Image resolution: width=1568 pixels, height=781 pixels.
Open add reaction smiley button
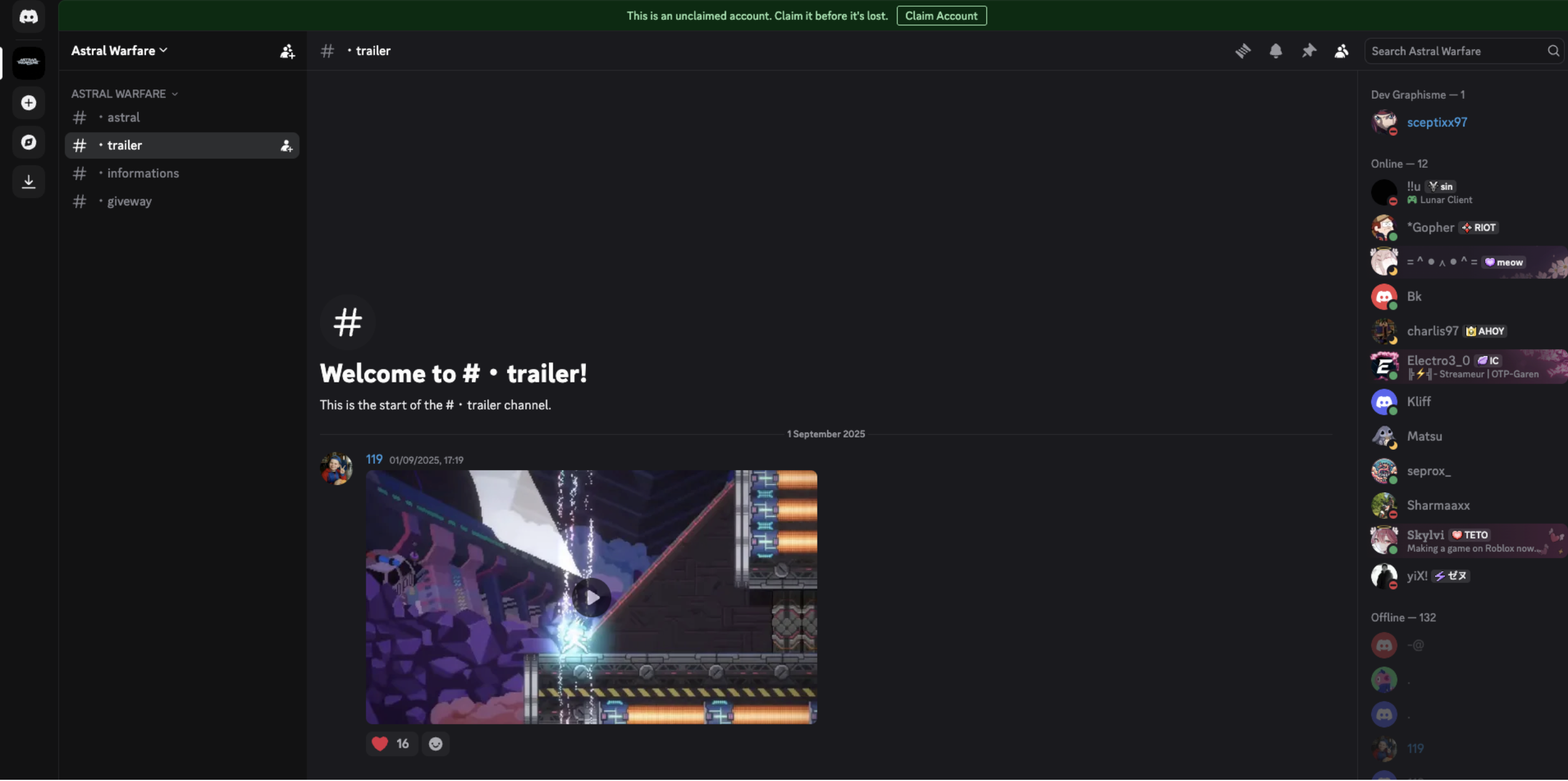pyautogui.click(x=435, y=744)
